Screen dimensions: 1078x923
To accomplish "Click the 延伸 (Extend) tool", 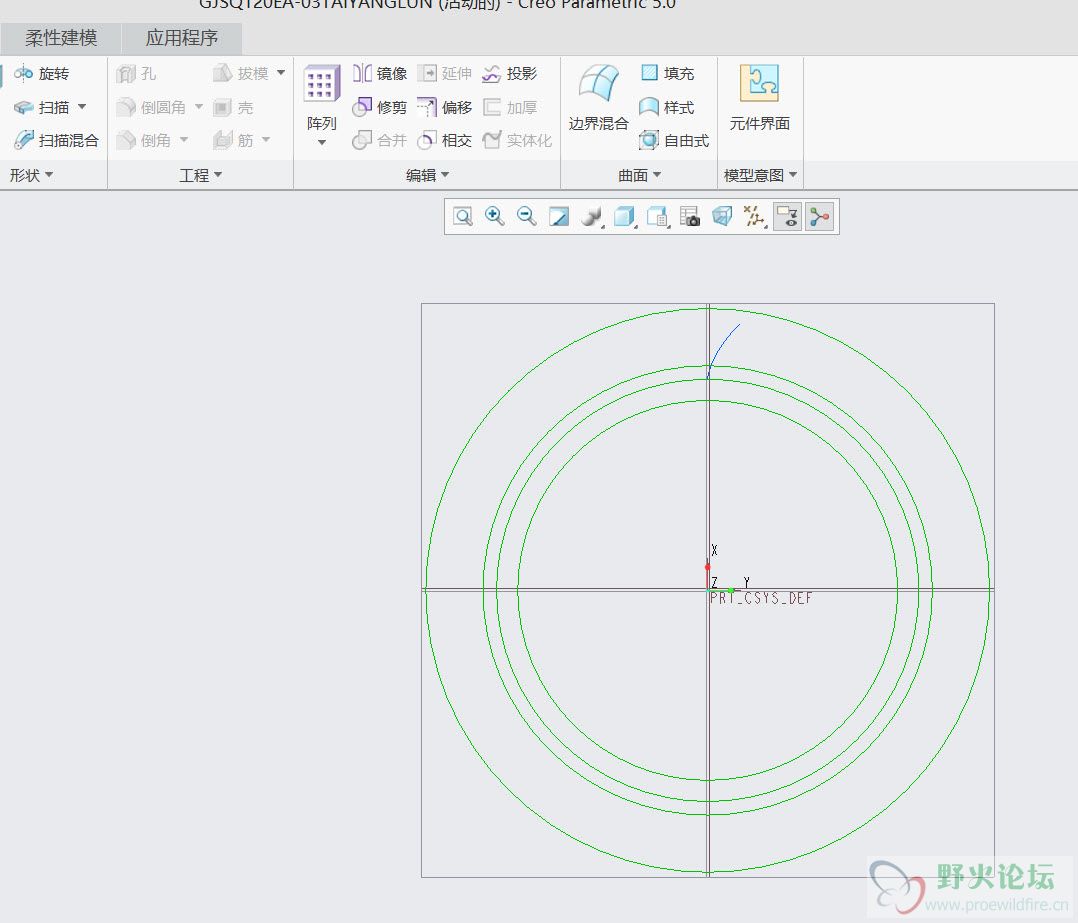I will pyautogui.click(x=444, y=74).
